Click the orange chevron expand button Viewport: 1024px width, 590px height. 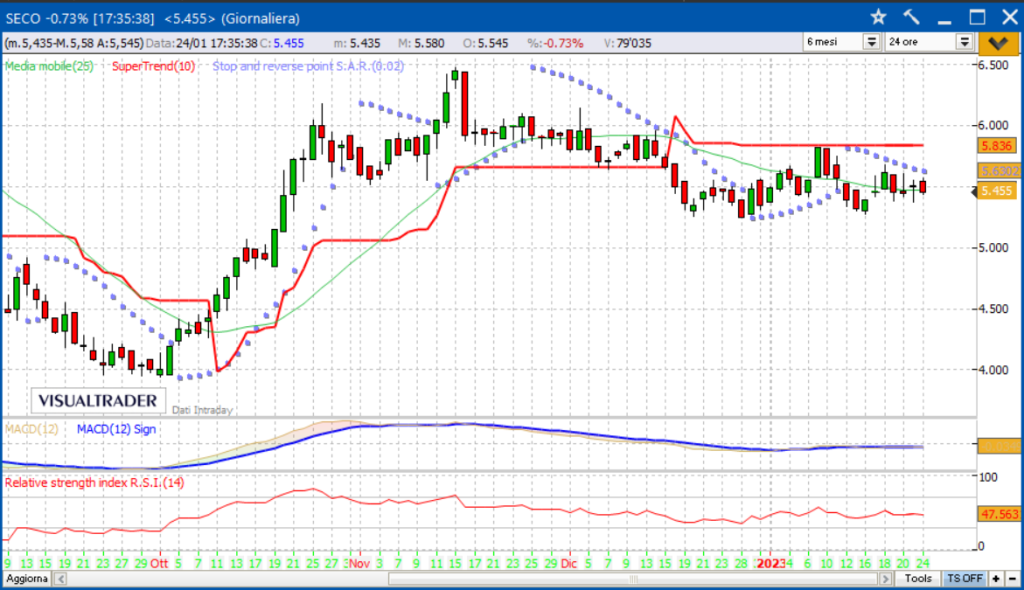998,42
